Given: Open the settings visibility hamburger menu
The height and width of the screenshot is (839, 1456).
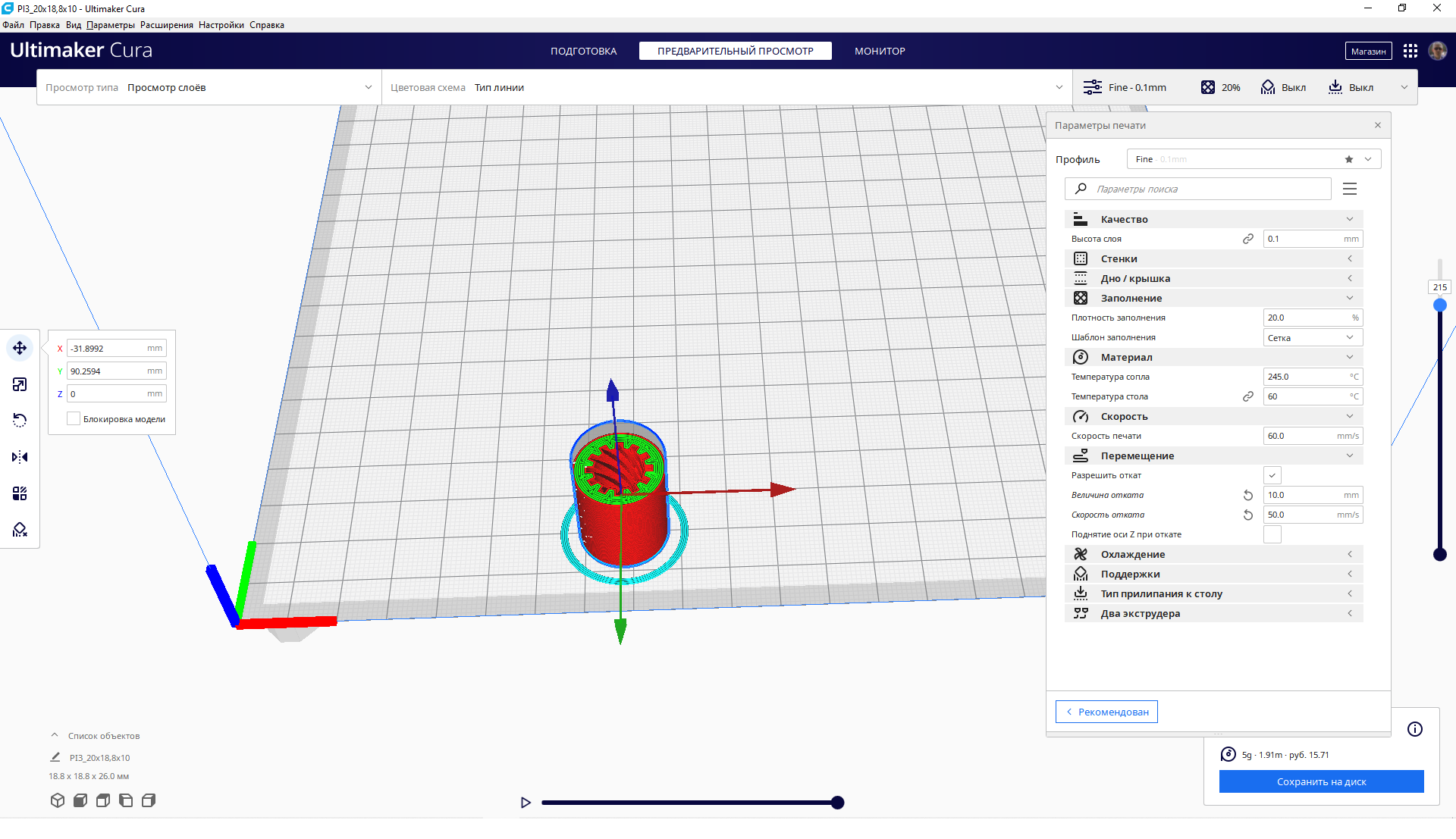Looking at the screenshot, I should pos(1350,189).
